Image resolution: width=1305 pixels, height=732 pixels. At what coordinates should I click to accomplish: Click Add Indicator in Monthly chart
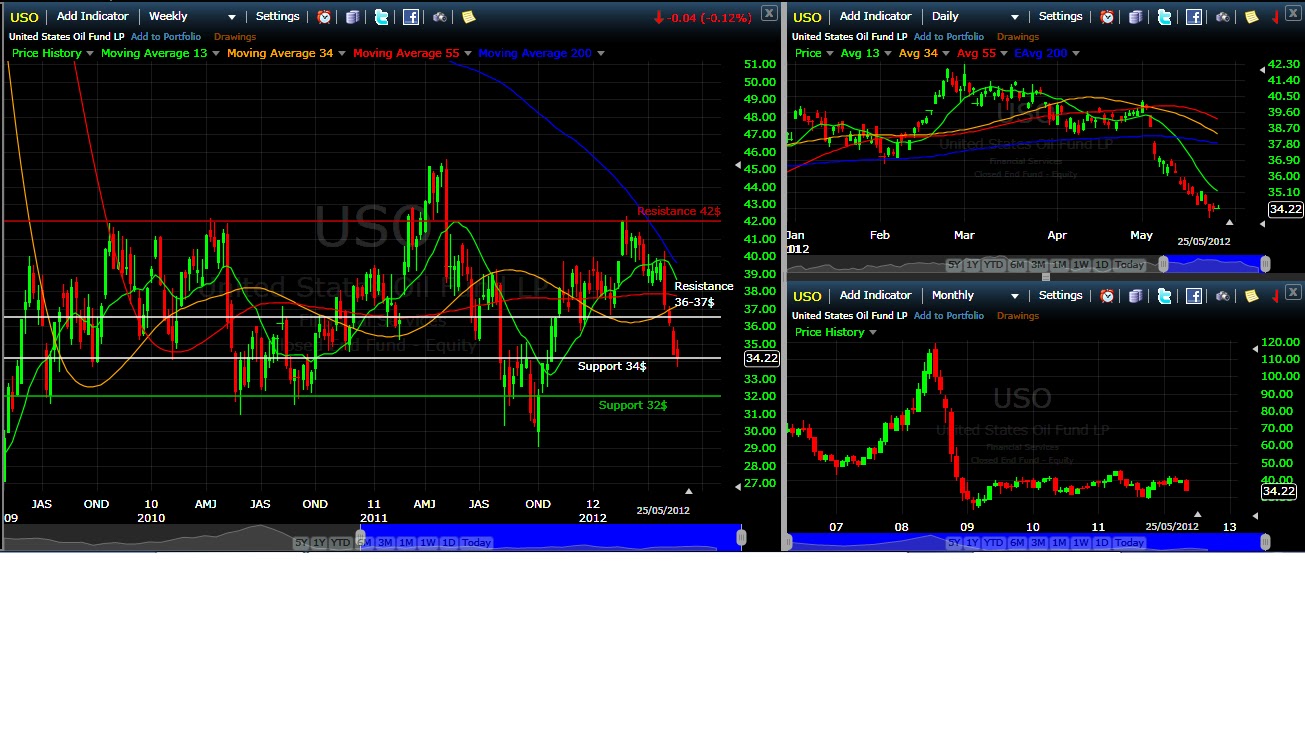(875, 296)
